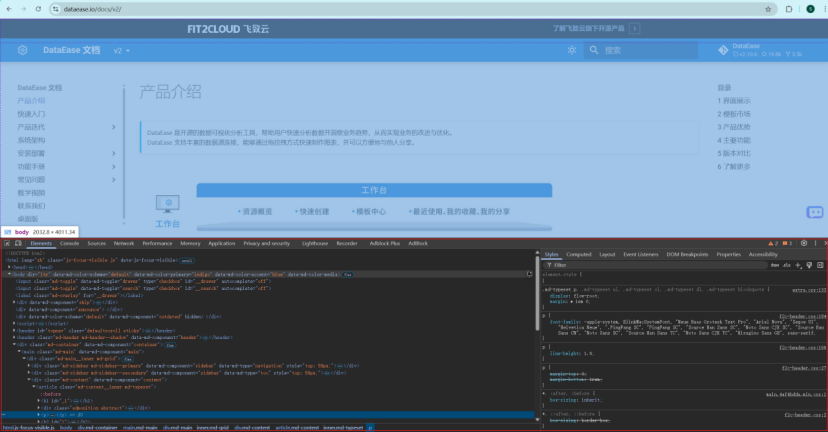Click site info icon in address bar
Screen dimensions: 828x432
(55, 9)
